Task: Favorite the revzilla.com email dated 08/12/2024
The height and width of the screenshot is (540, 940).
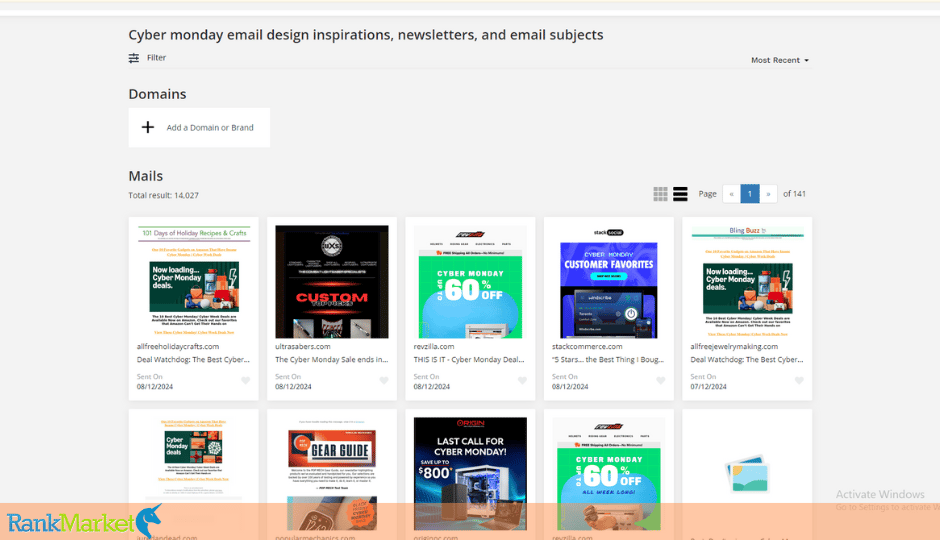Action: point(523,381)
